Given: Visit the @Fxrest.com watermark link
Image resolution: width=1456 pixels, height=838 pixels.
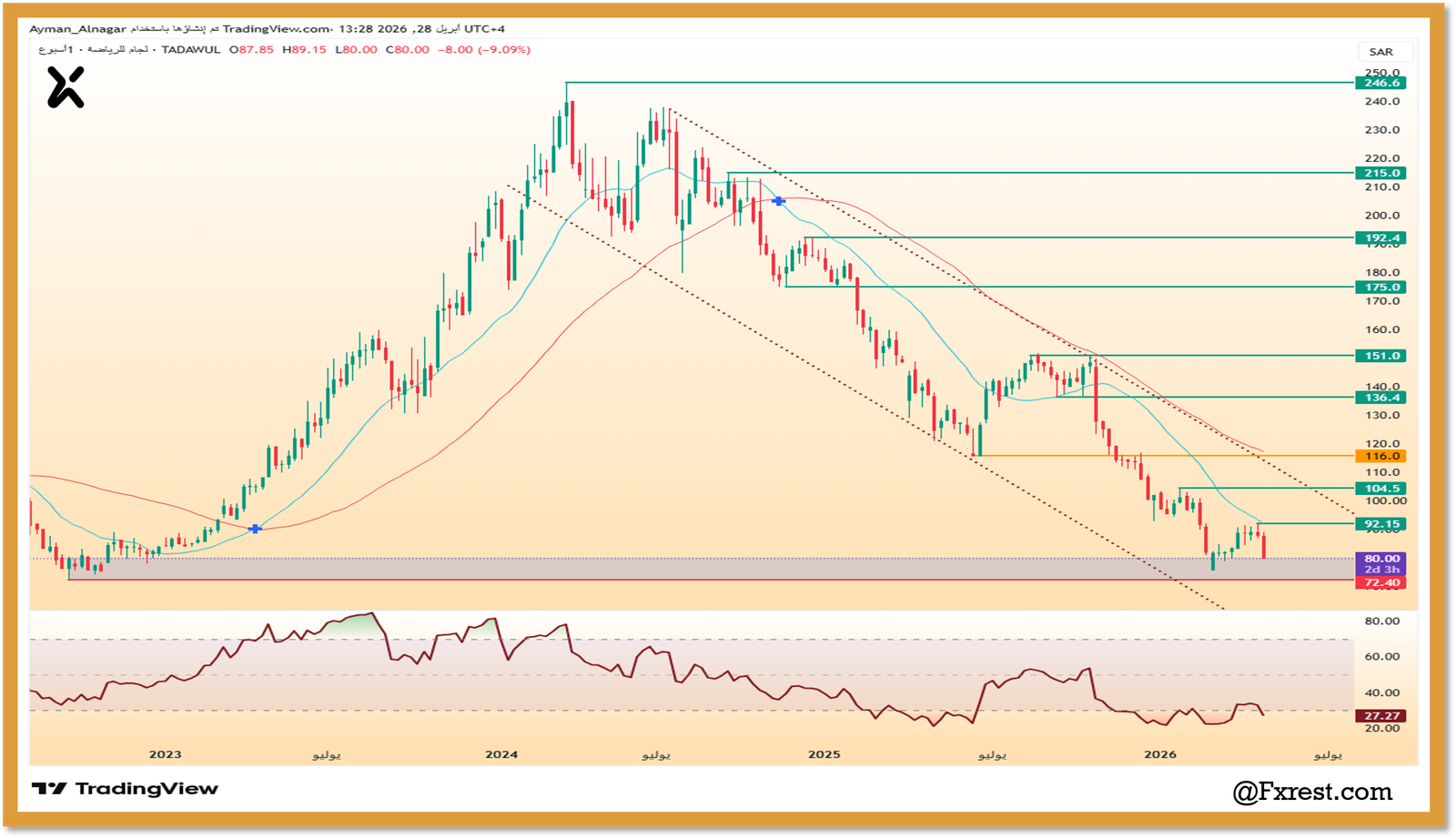Looking at the screenshot, I should 1312,792.
